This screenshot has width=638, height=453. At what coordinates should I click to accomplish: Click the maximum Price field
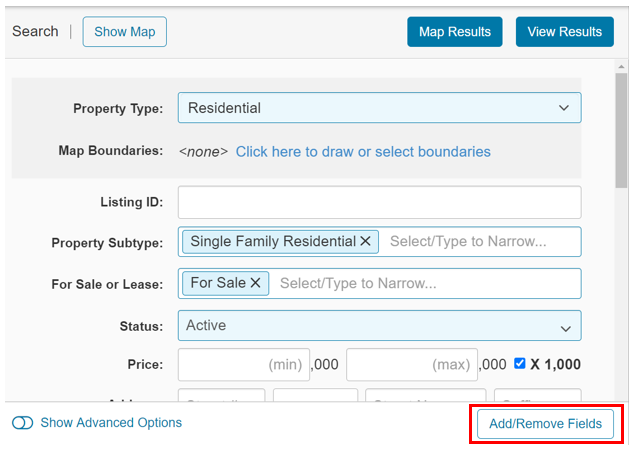[x=411, y=365]
